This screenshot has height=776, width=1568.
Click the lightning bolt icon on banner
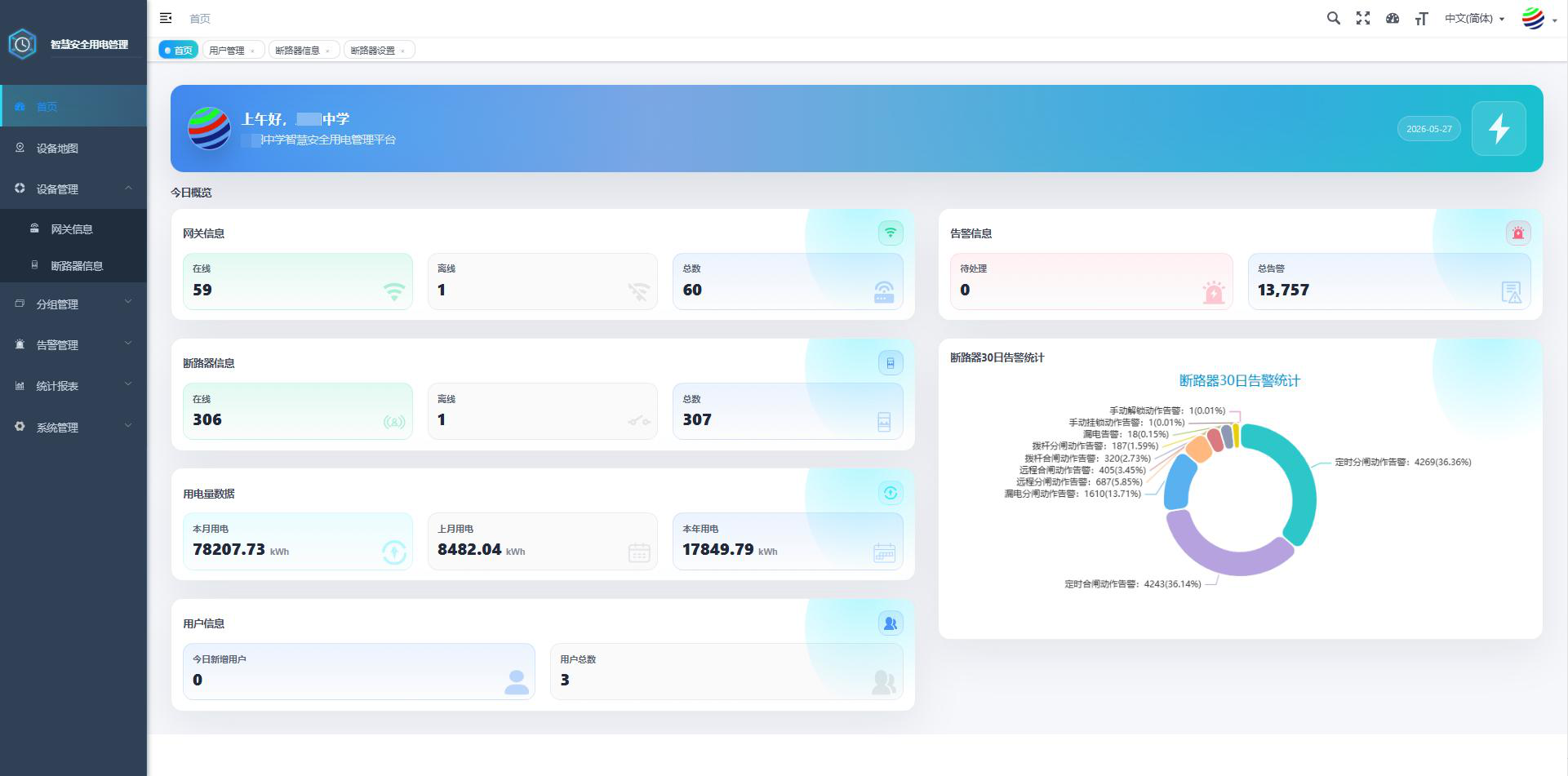point(1499,128)
